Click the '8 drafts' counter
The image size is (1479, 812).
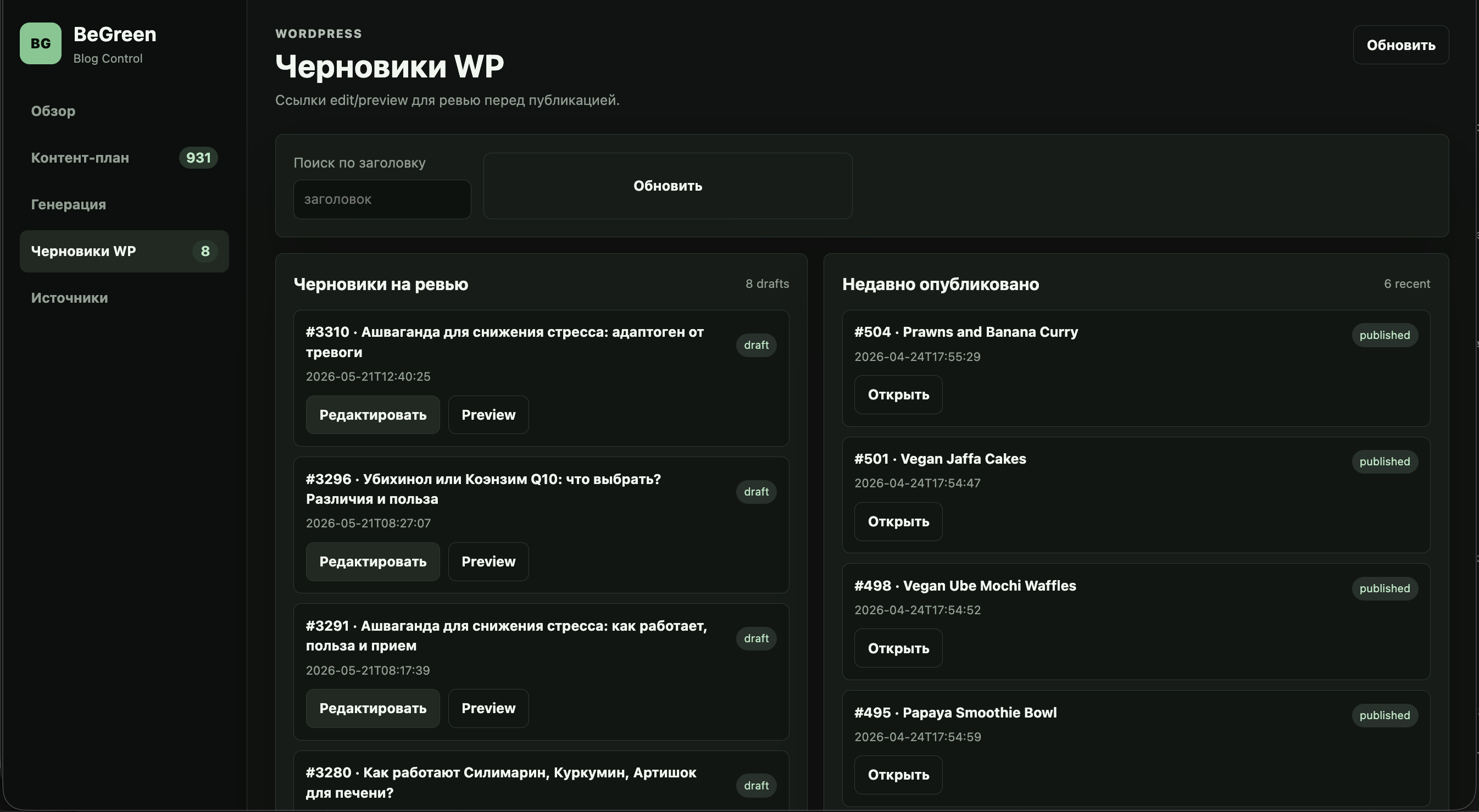click(x=767, y=283)
